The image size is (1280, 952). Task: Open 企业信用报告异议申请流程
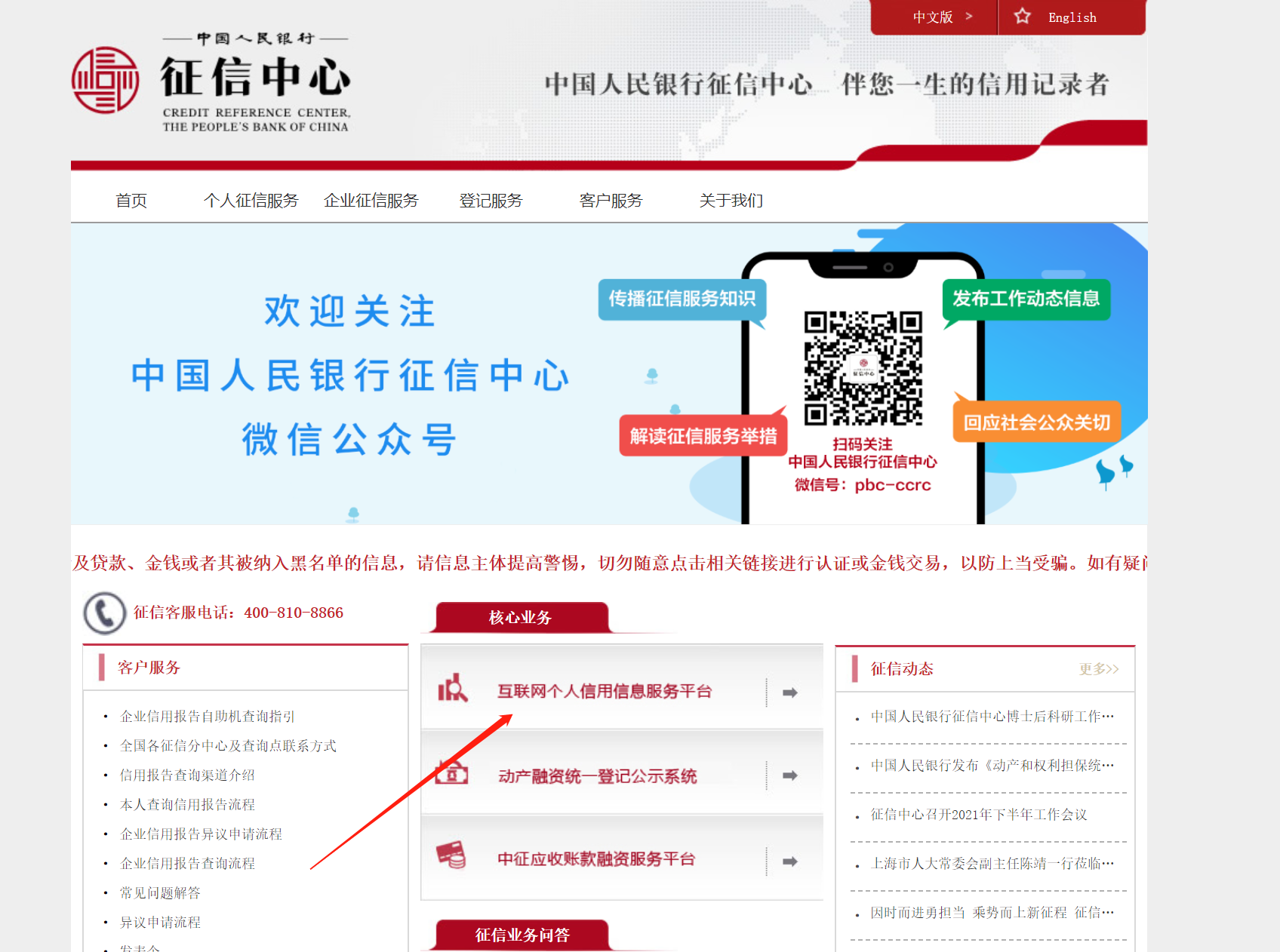201,834
